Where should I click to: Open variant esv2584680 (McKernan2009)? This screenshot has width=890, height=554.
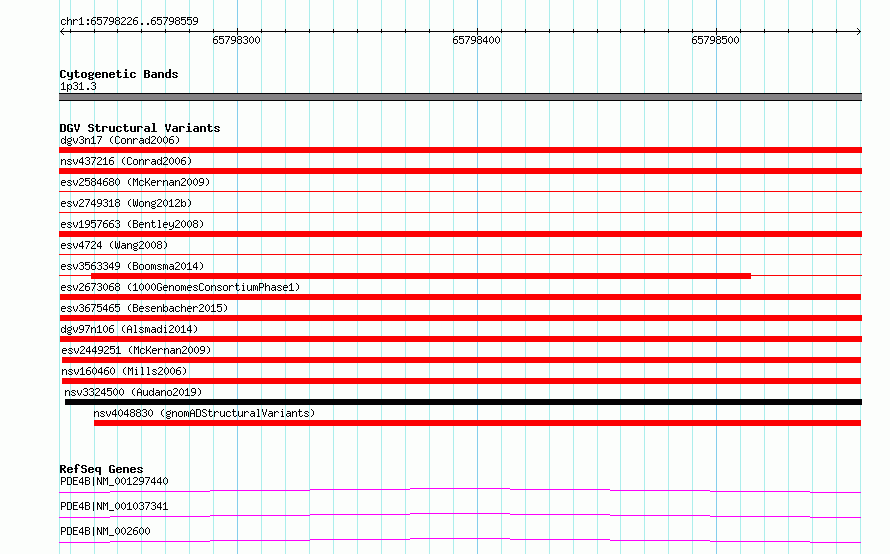pos(135,182)
